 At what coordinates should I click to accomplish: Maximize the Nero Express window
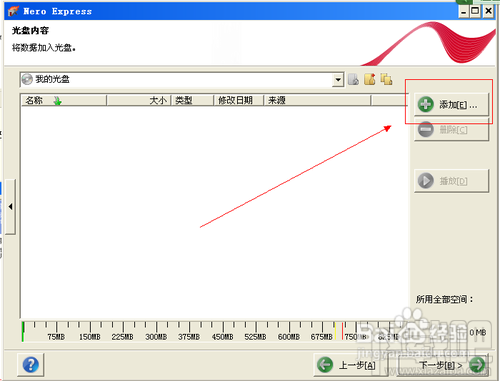pos(475,12)
